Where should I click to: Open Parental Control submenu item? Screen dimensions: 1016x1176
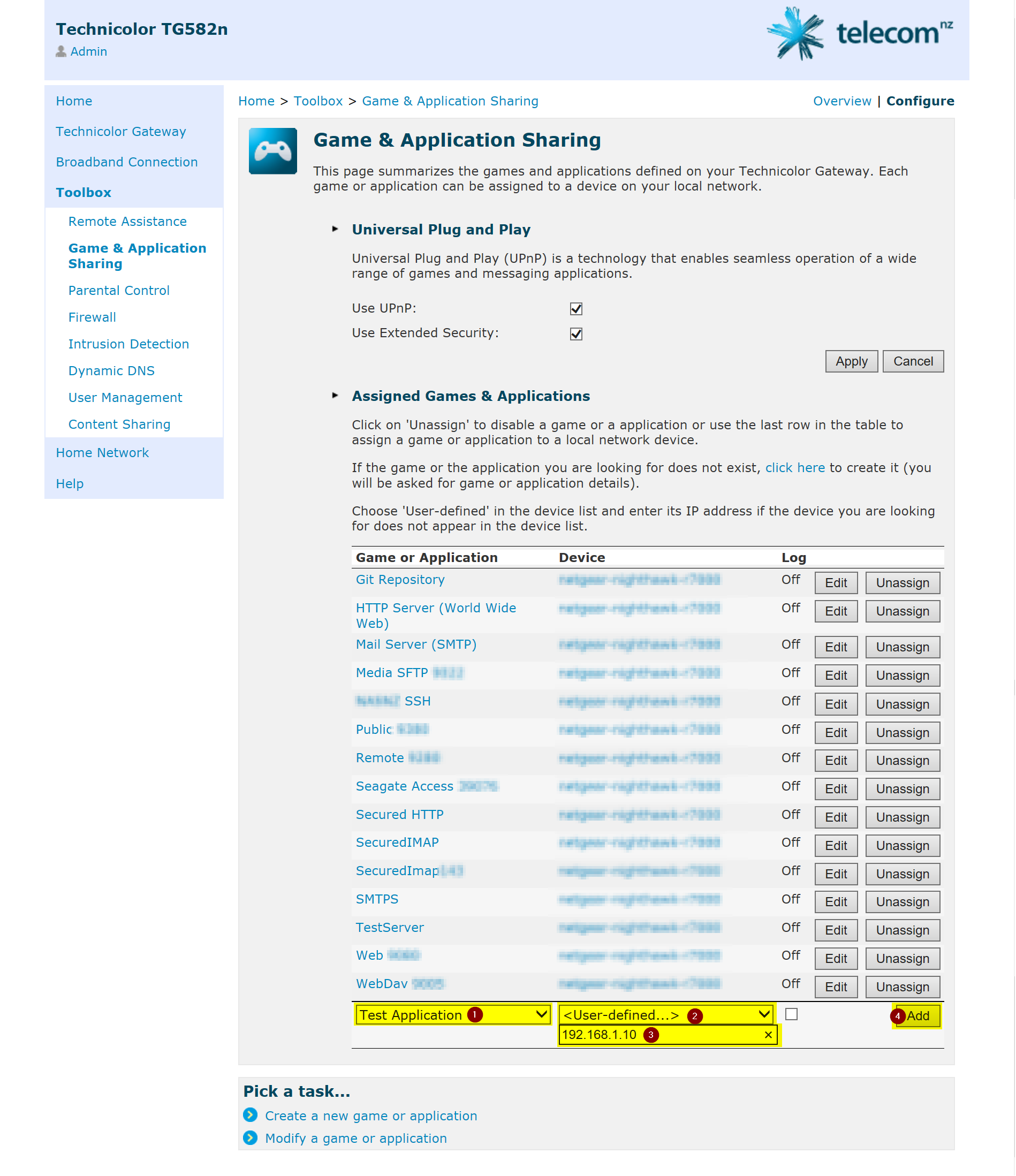pyautogui.click(x=119, y=291)
